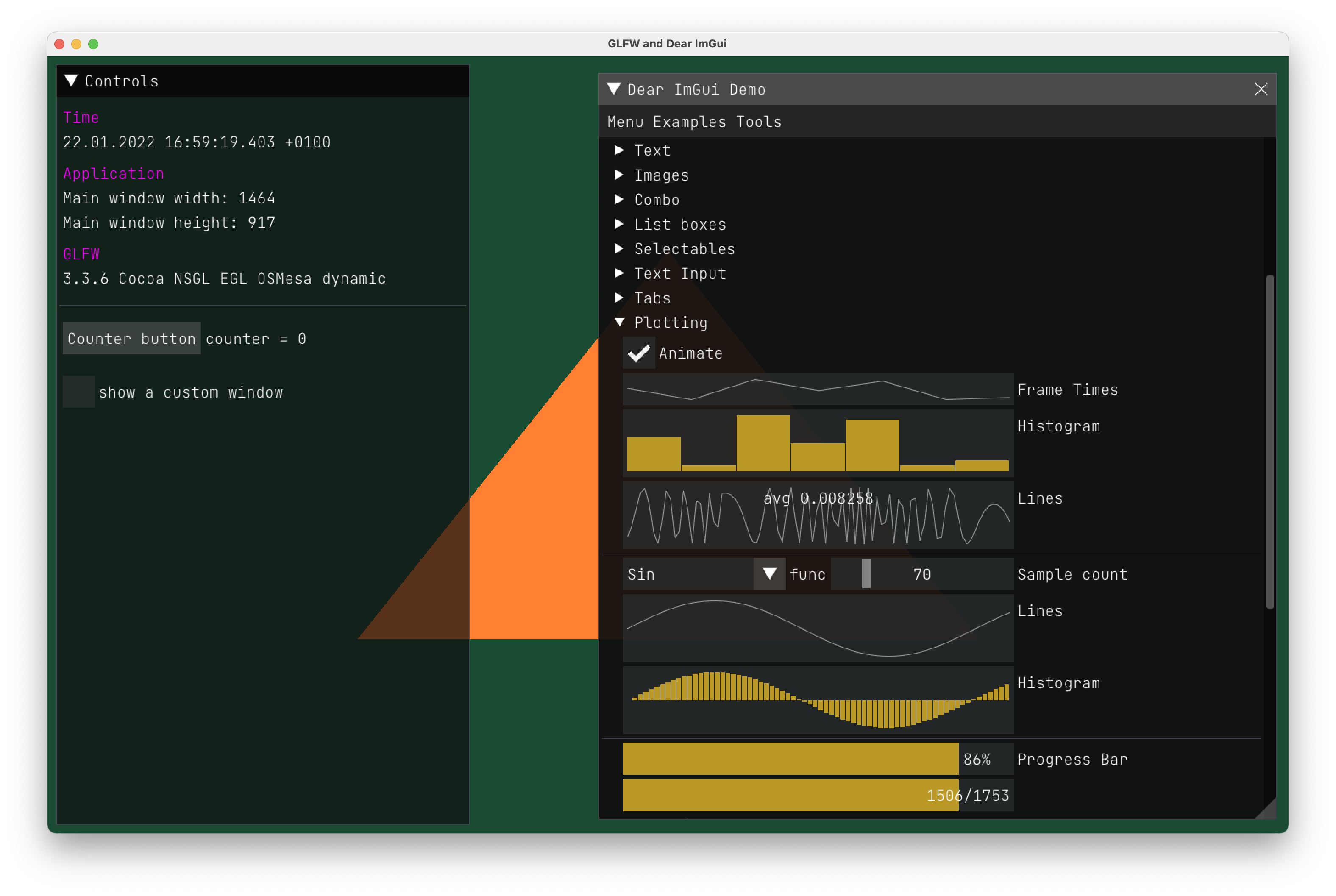This screenshot has height=896, width=1336.
Task: Close the Dear ImGui Demo window
Action: click(x=1261, y=89)
